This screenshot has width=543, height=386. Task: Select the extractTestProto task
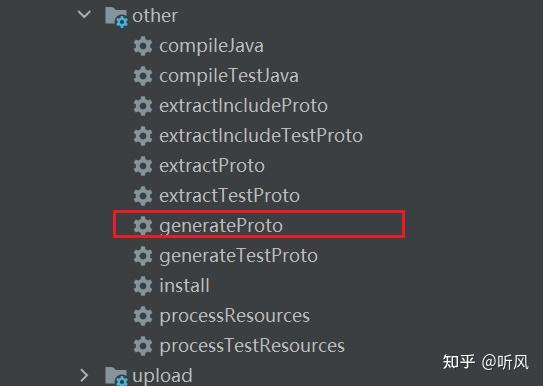230,196
